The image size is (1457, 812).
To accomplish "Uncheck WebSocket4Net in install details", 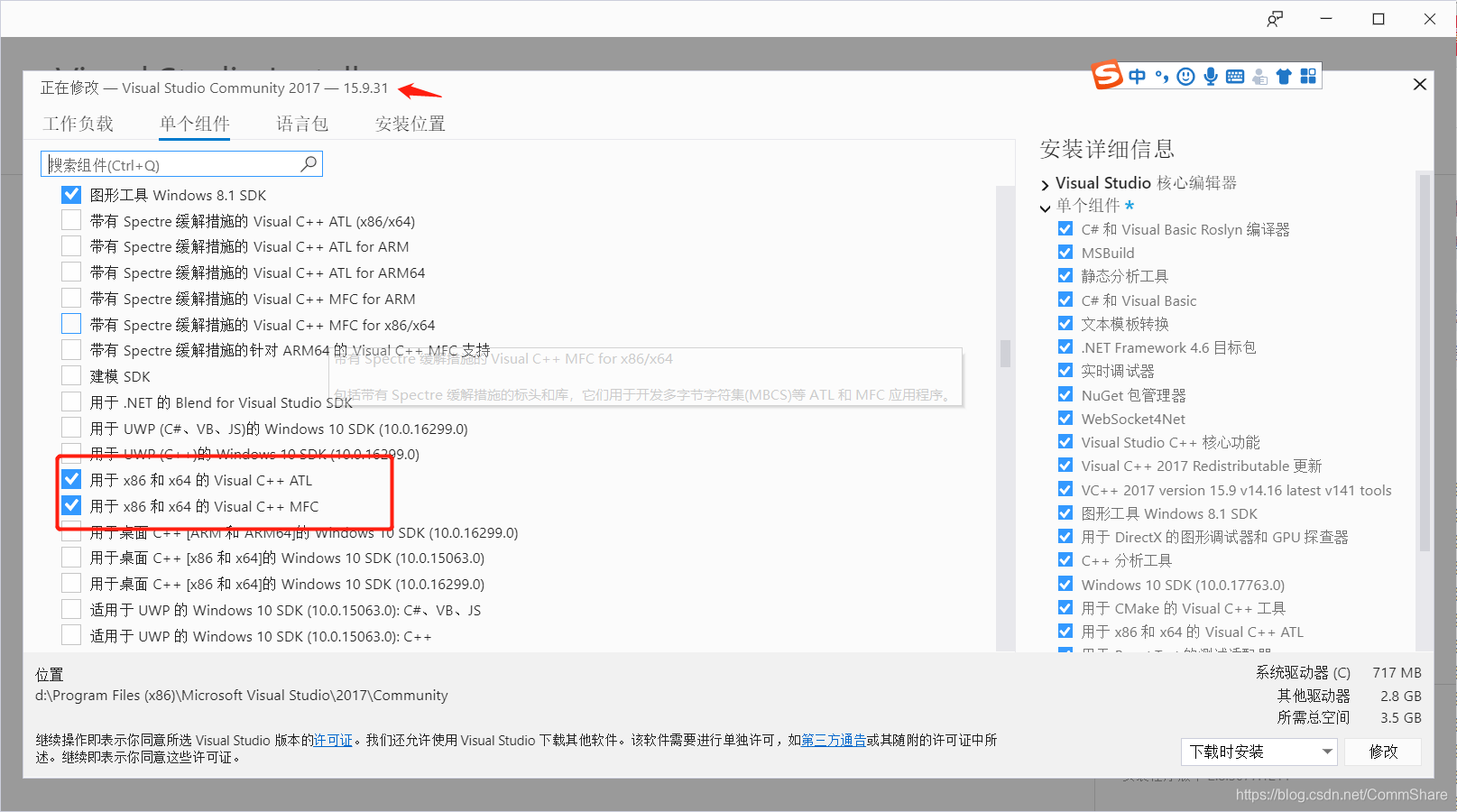I will point(1065,418).
